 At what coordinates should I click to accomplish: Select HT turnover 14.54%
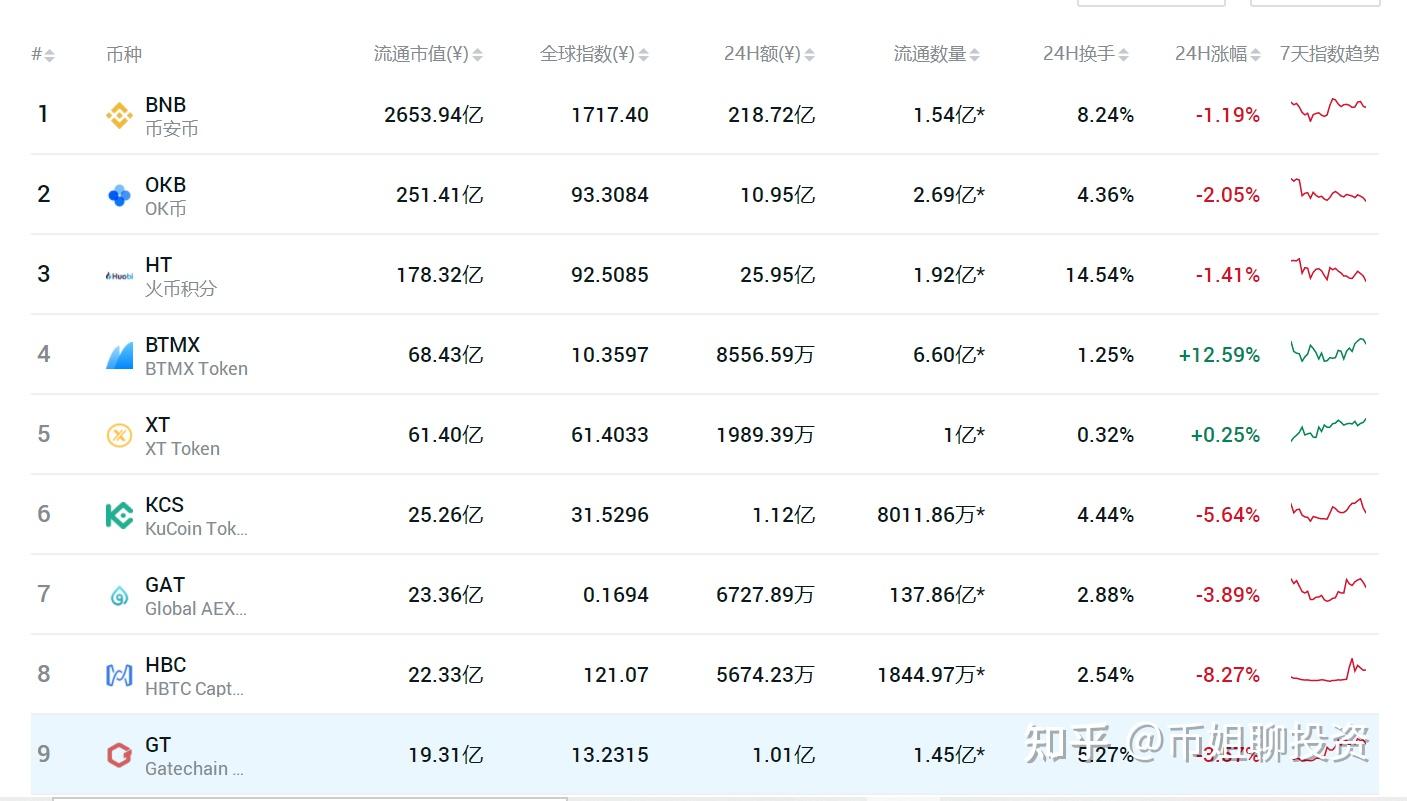pos(1099,275)
